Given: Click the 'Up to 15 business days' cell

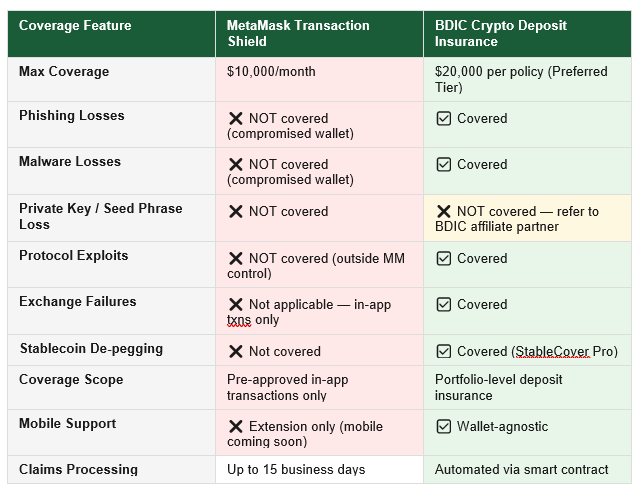Looking at the screenshot, I should click(319, 469).
